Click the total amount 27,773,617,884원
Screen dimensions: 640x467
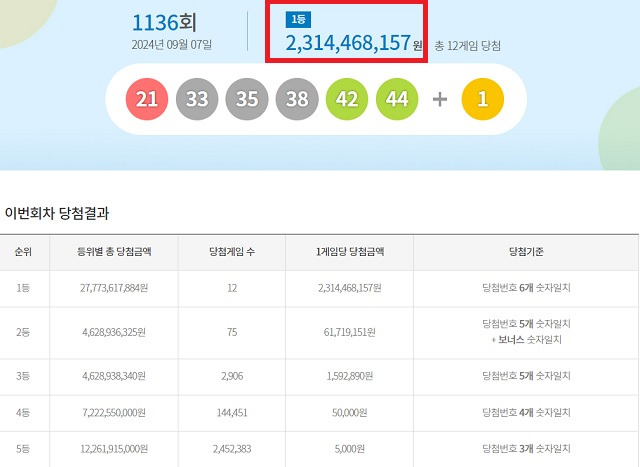(x=114, y=288)
